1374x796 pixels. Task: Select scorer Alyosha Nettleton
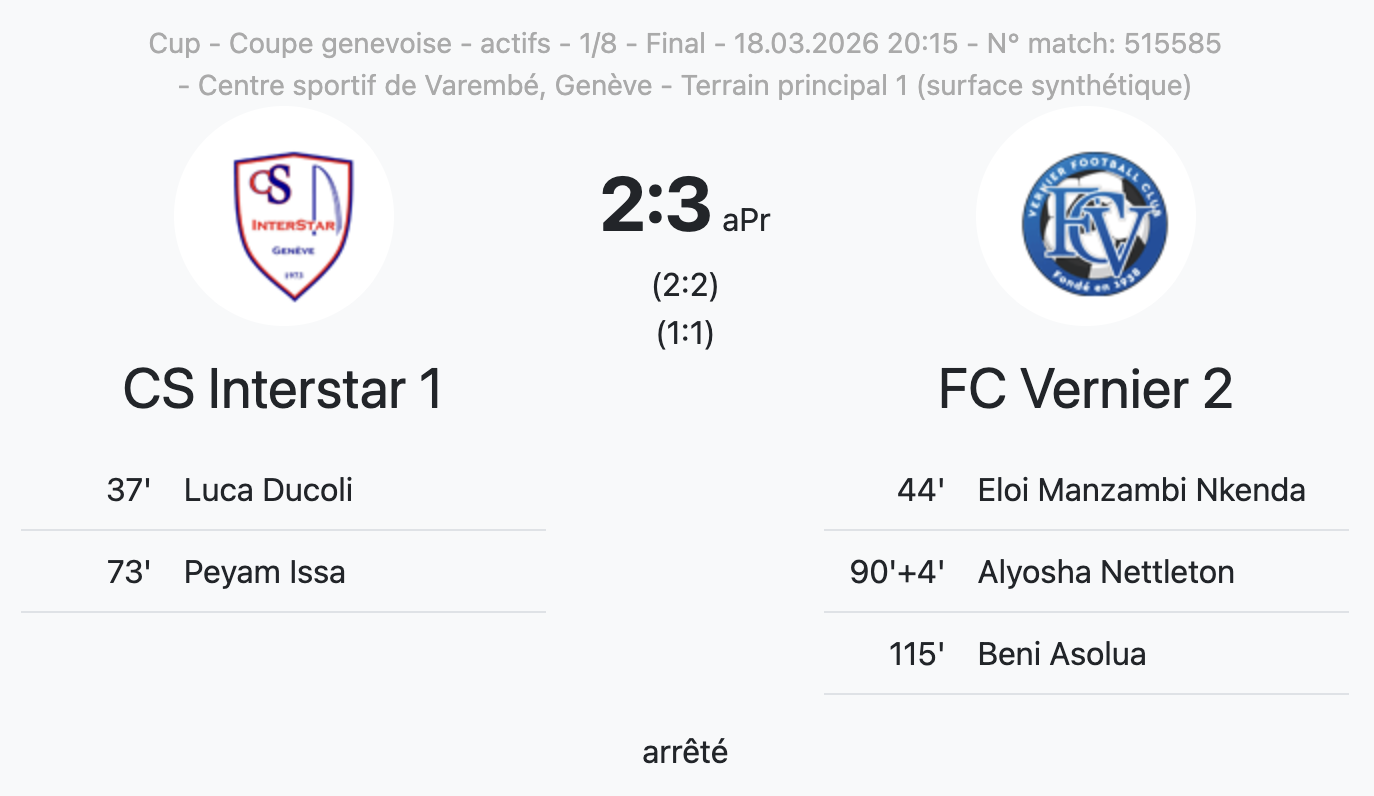click(x=1106, y=572)
